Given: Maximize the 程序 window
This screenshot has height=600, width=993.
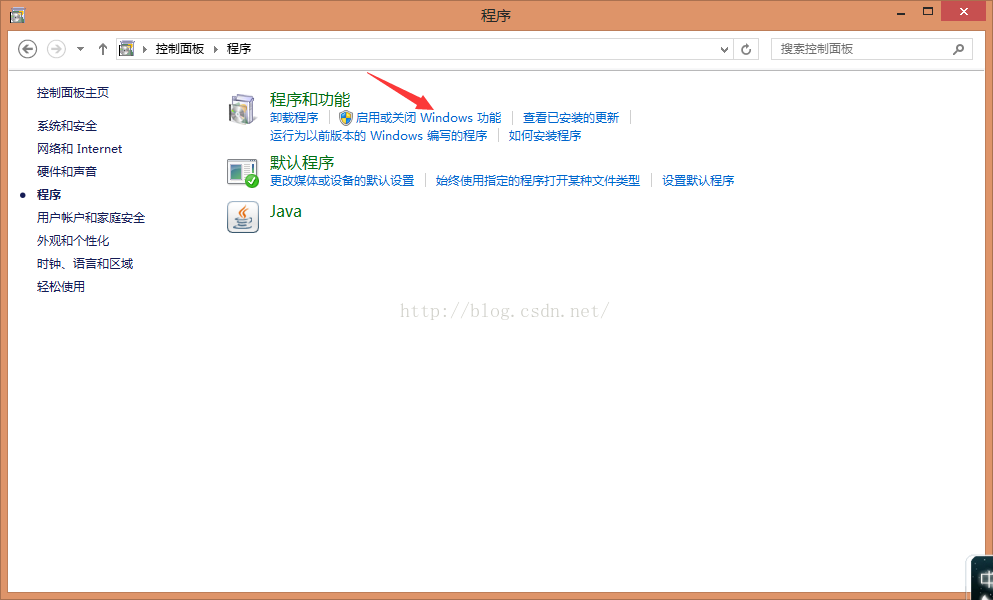Looking at the screenshot, I should point(928,11).
